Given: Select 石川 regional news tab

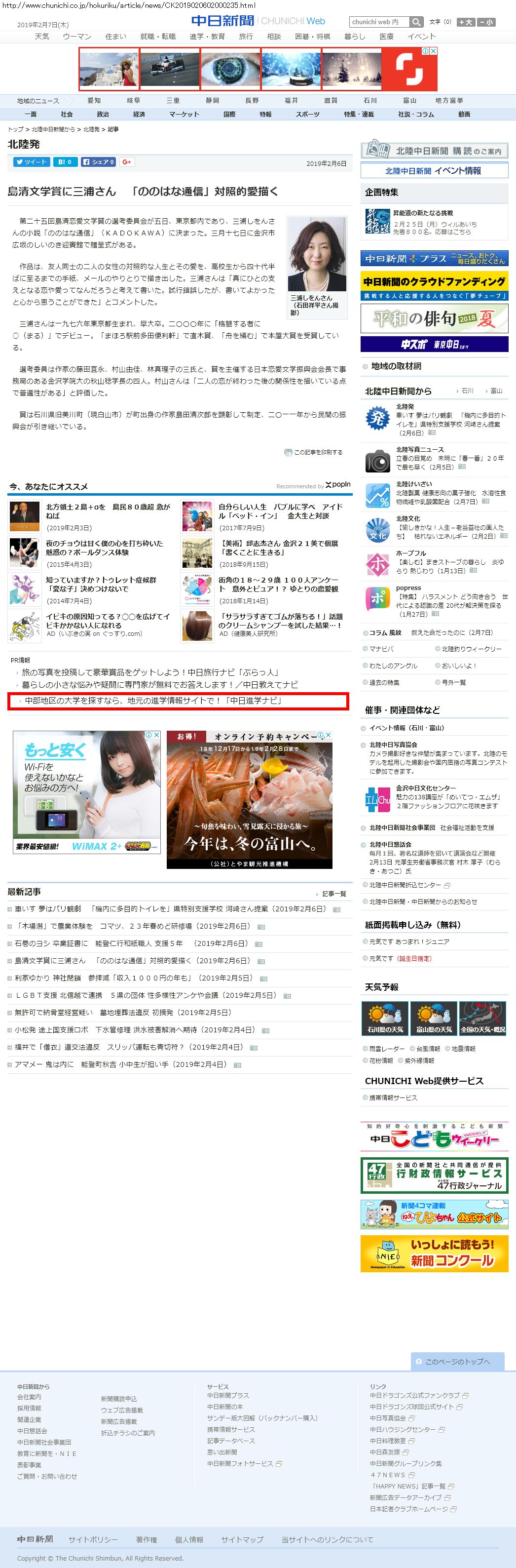Looking at the screenshot, I should (x=370, y=100).
